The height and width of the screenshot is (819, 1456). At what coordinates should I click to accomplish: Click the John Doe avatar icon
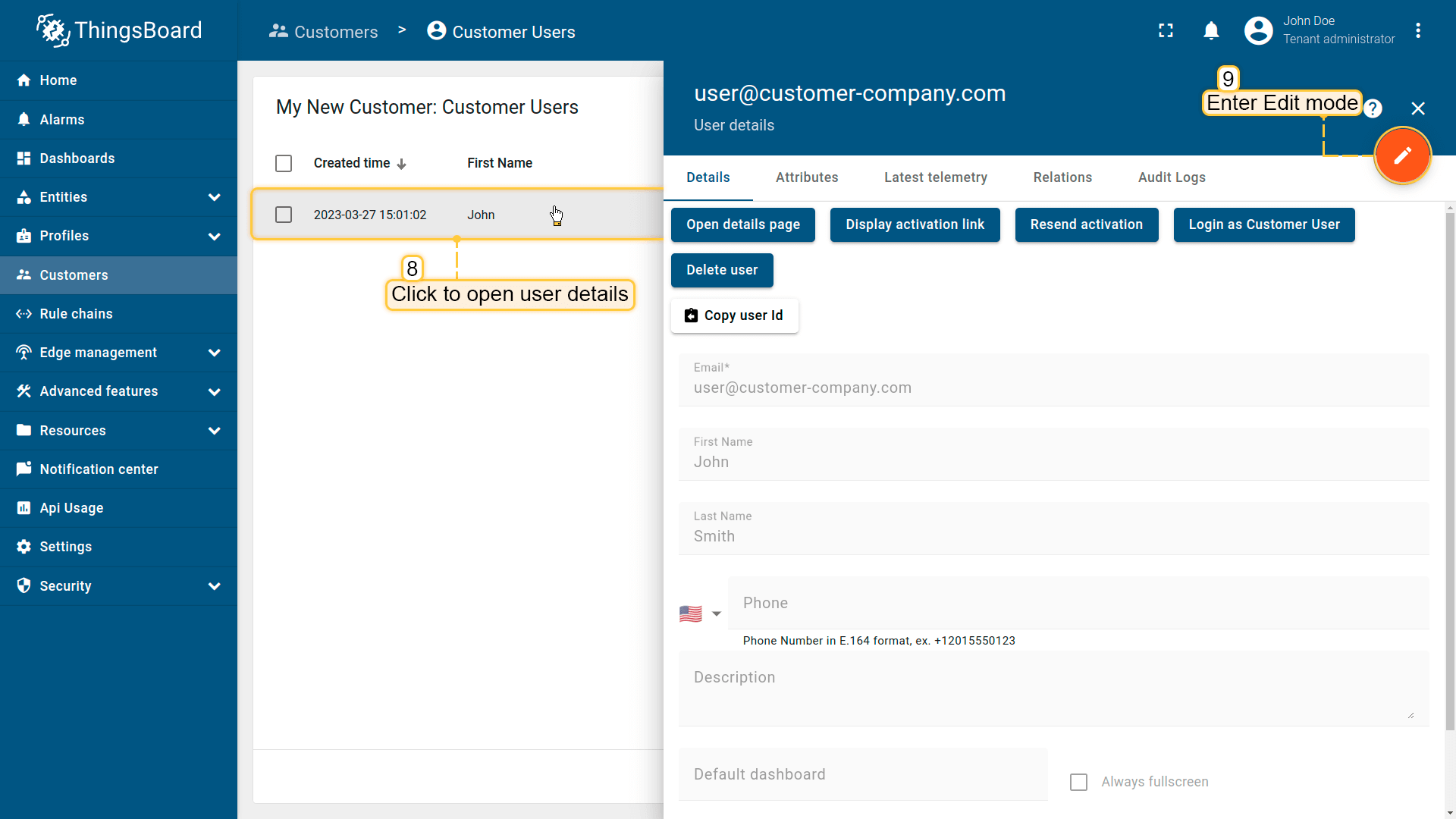[1258, 30]
